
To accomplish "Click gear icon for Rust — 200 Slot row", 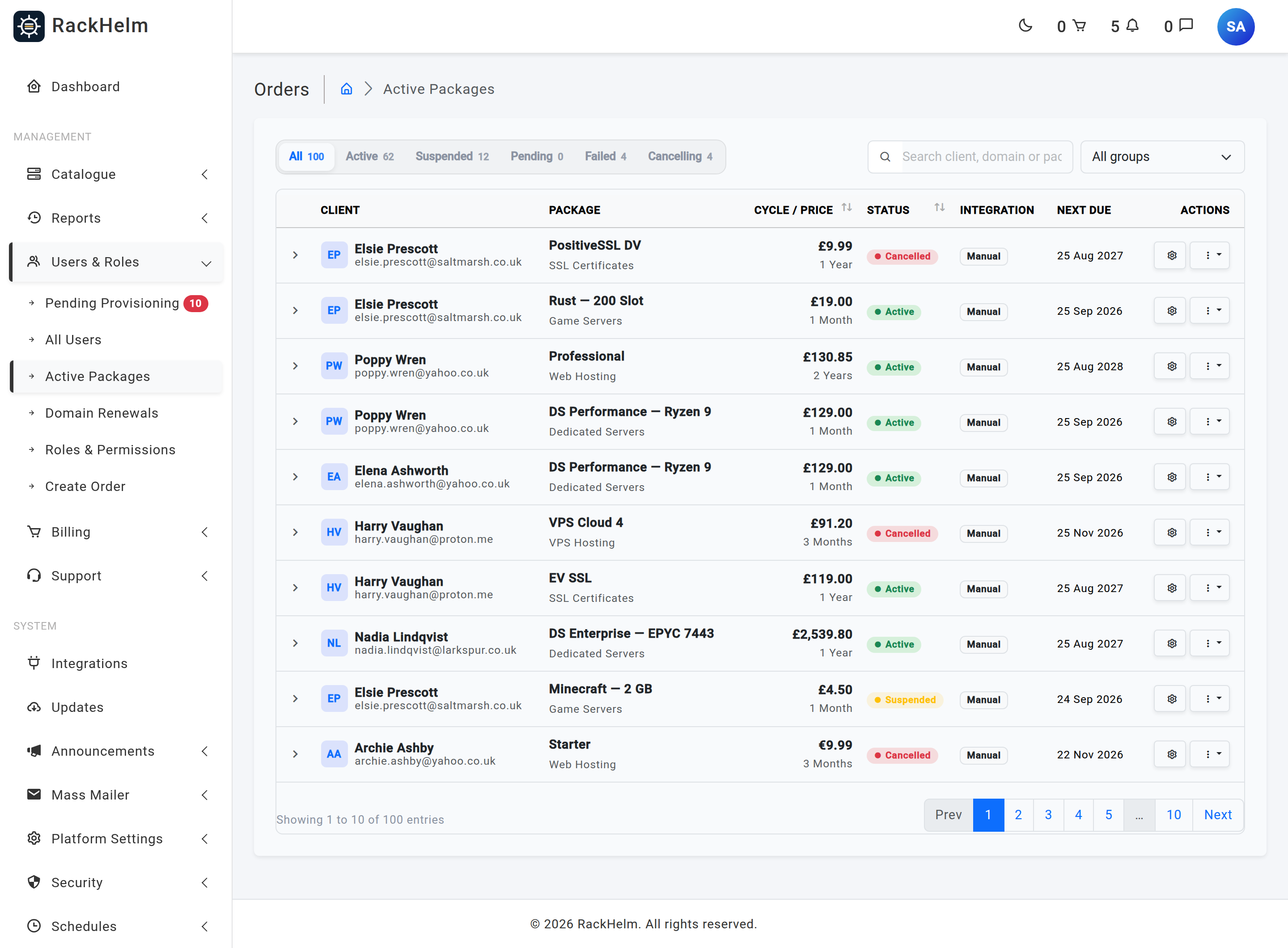I will 1170,310.
